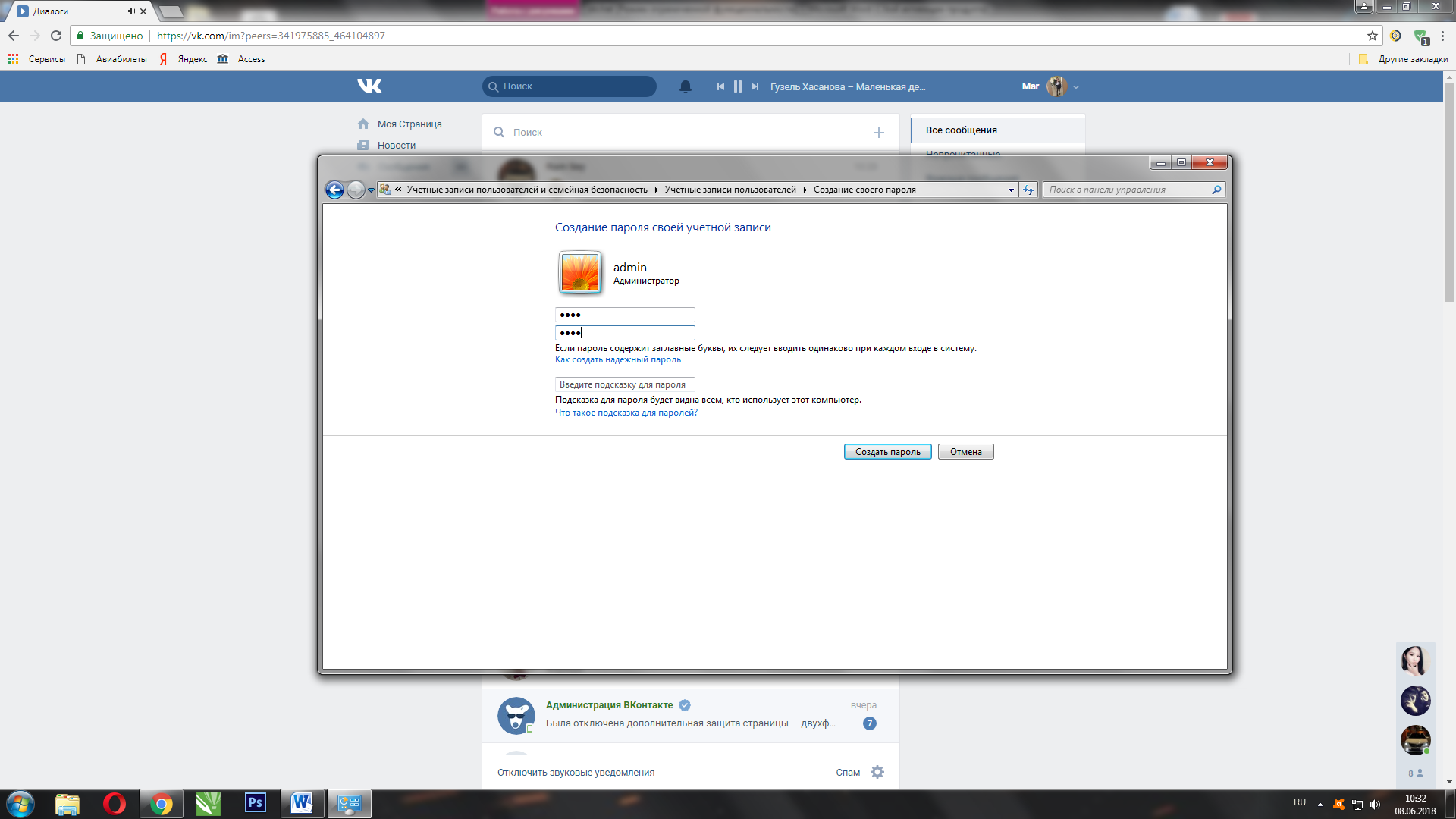
Task: Click Chrome address bar URL
Action: (x=271, y=36)
